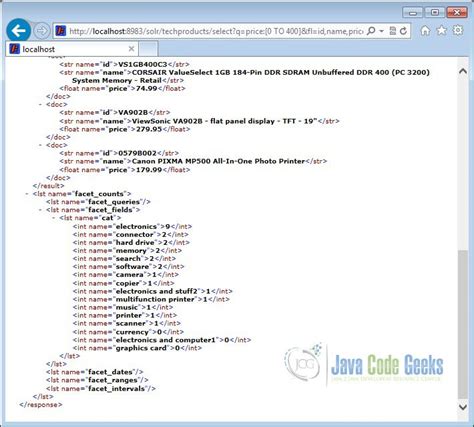
Task: Open the Home page icon
Action: (x=425, y=31)
